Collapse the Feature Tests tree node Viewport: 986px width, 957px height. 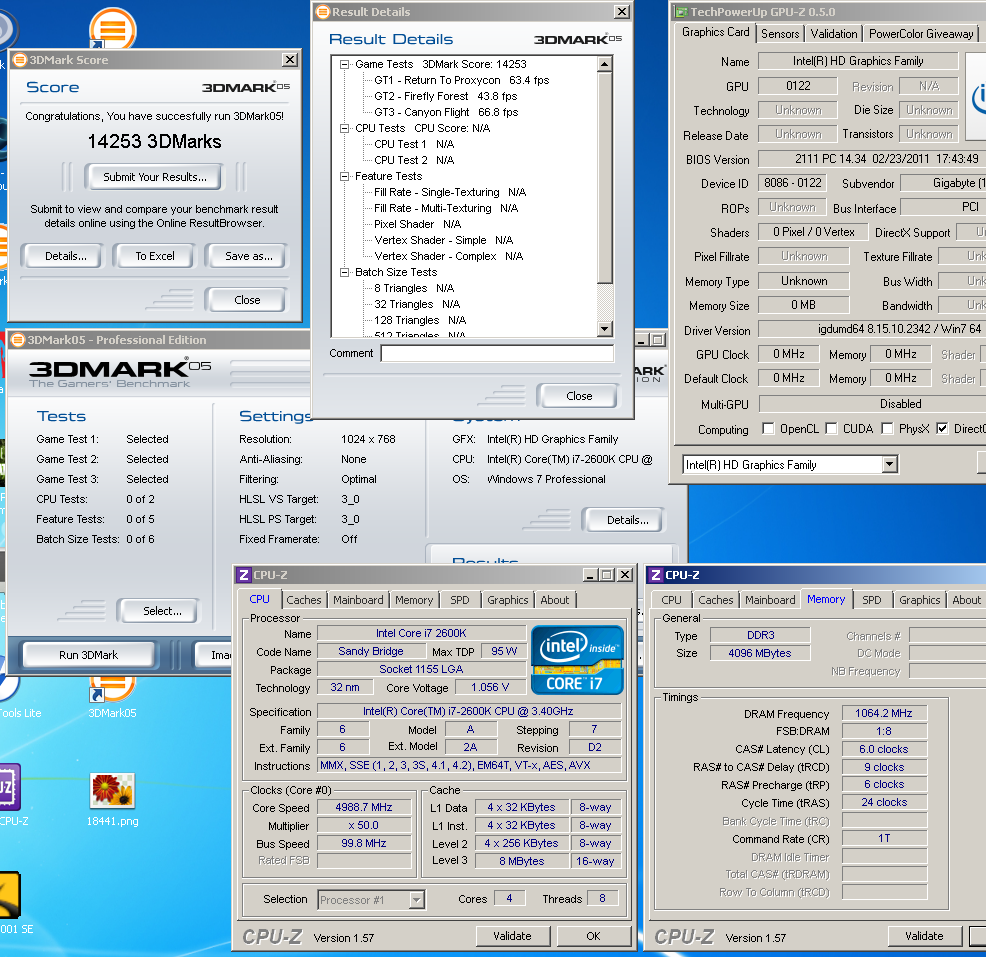(x=344, y=177)
